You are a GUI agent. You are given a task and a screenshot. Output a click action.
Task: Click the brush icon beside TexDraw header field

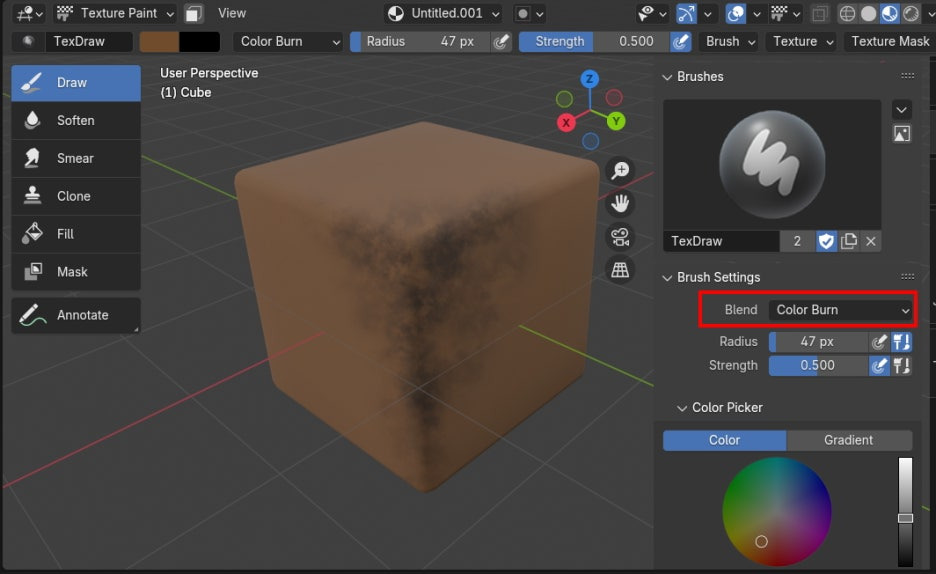coord(27,41)
